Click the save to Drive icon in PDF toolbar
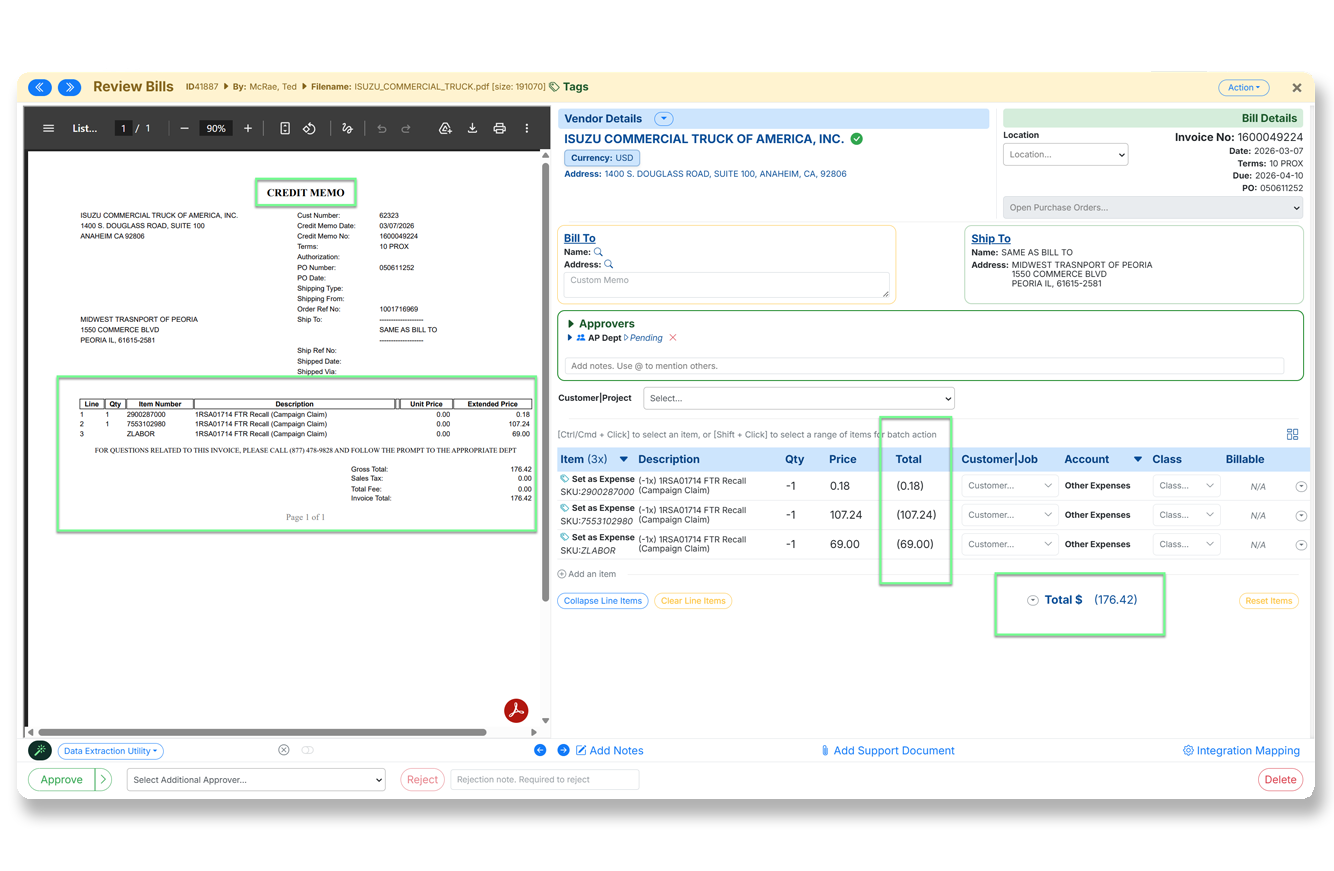The image size is (1334, 871). click(445, 128)
